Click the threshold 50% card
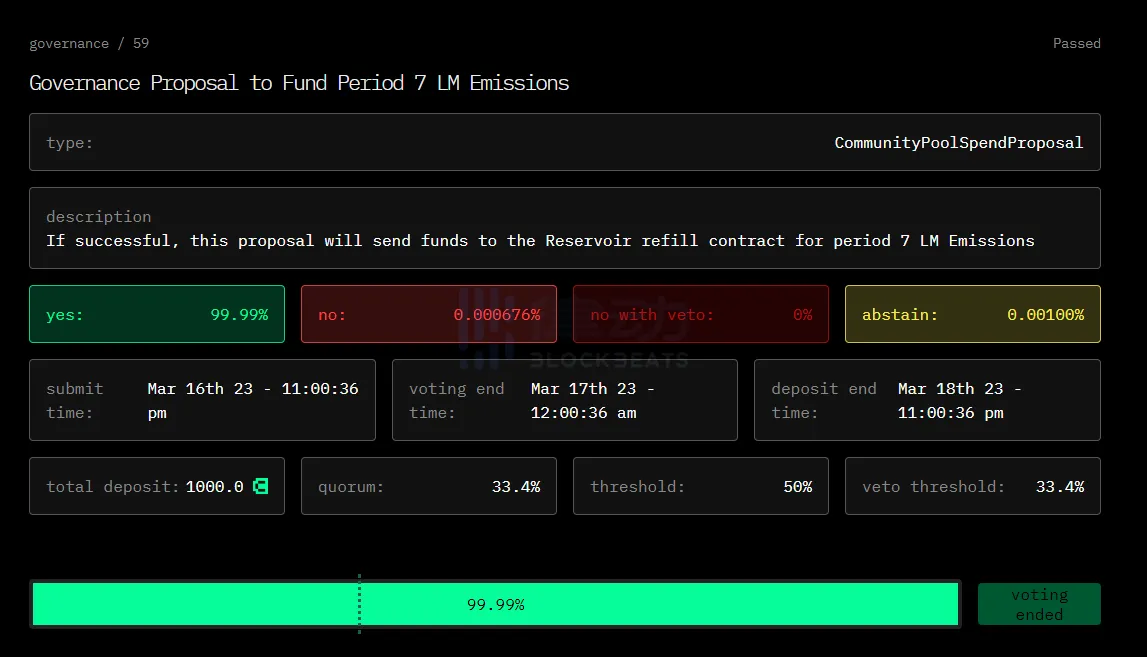Viewport: 1147px width, 657px height. point(700,487)
